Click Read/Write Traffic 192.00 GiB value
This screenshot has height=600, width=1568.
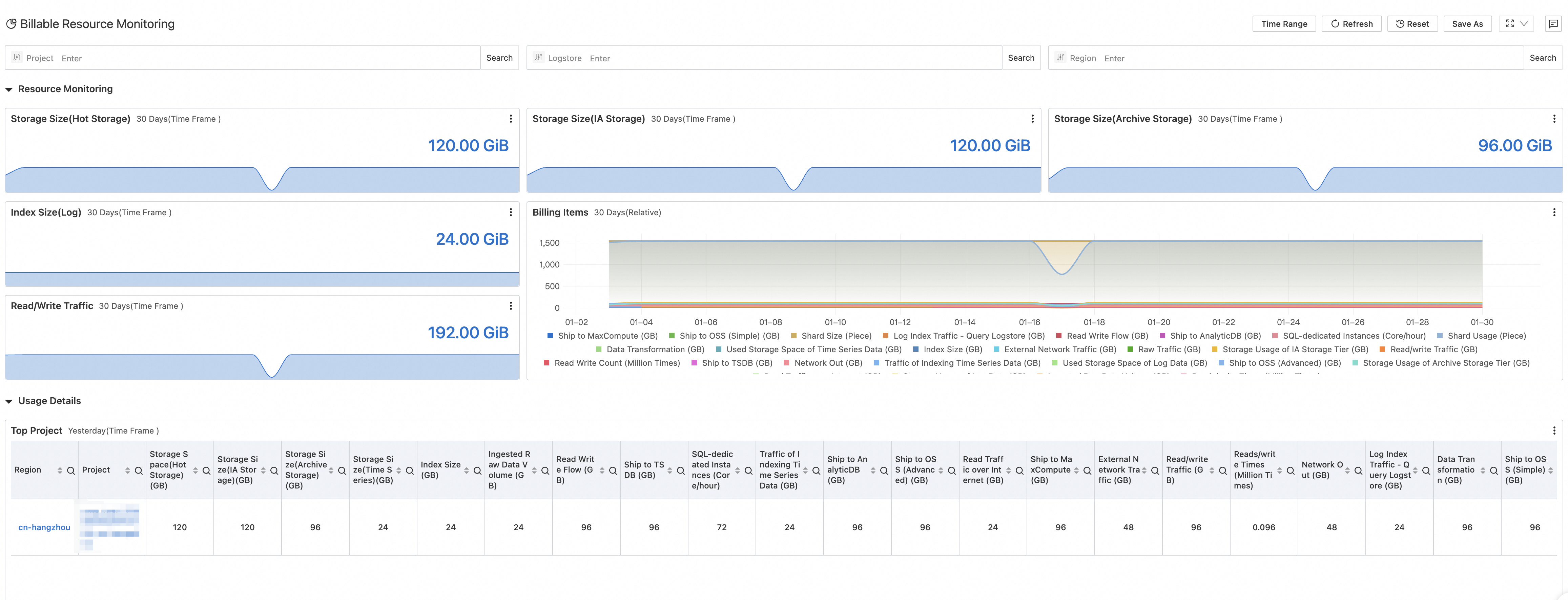468,333
